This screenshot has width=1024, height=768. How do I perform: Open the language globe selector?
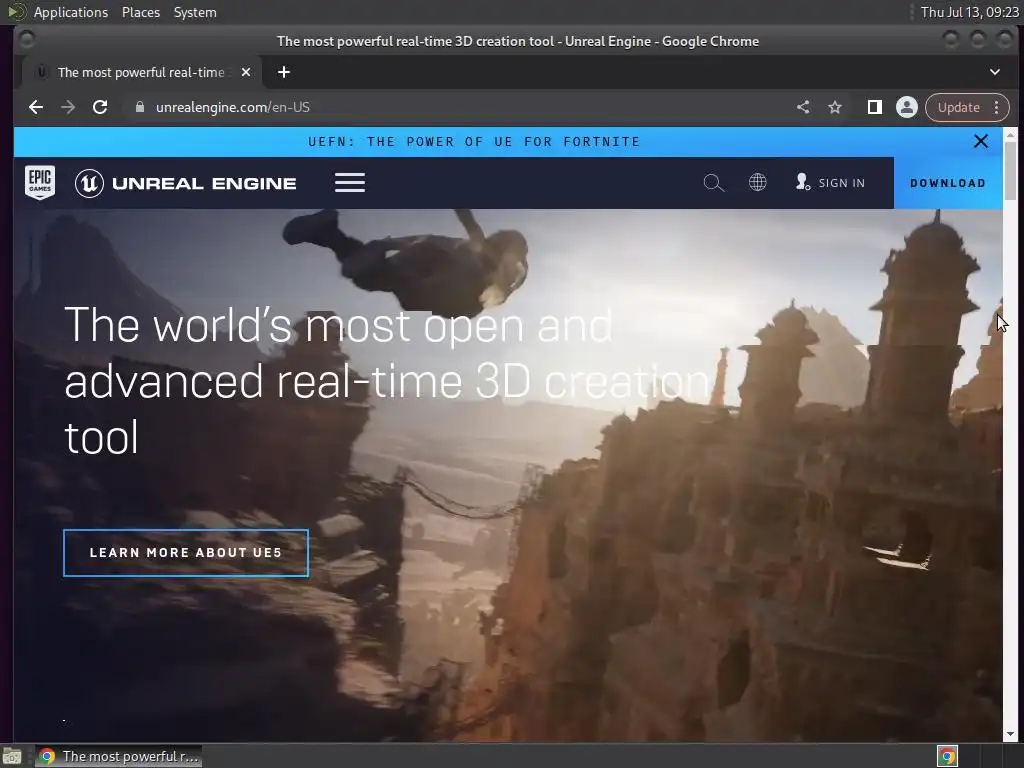758,182
